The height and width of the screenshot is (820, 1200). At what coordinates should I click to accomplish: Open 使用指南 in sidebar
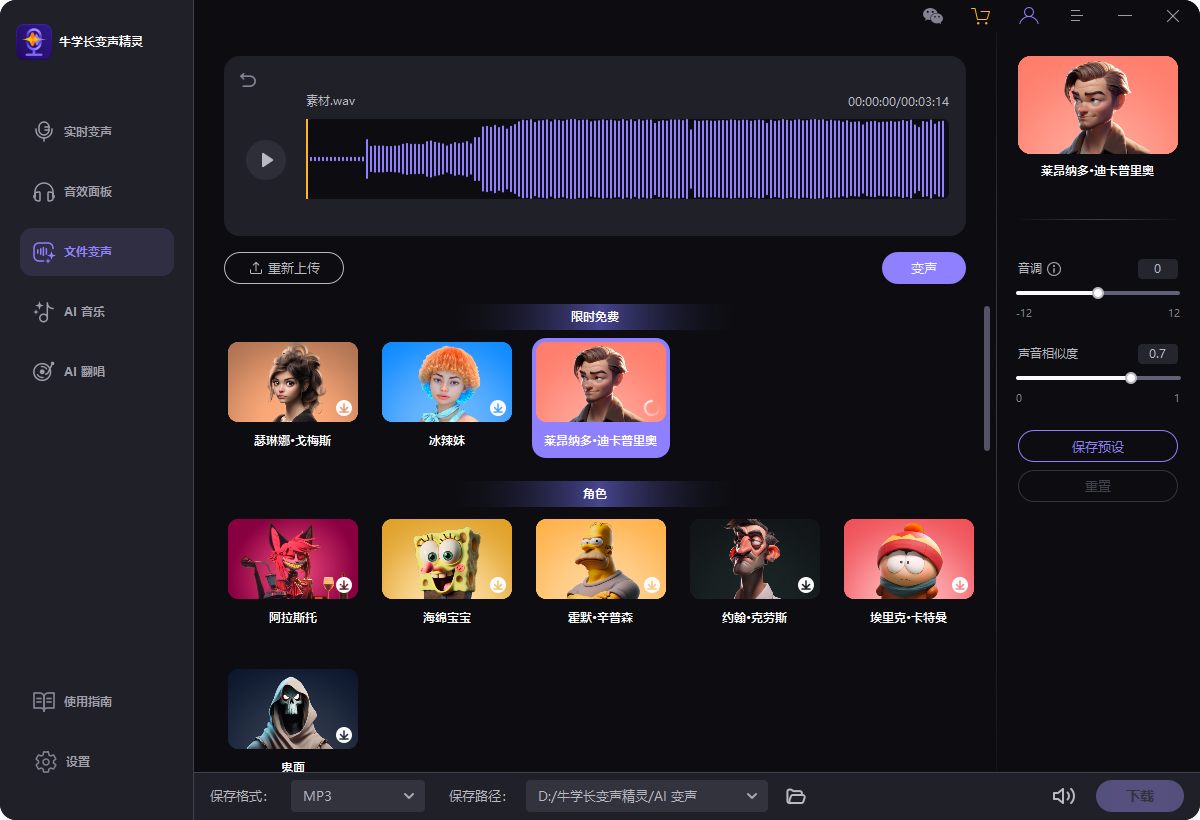97,702
